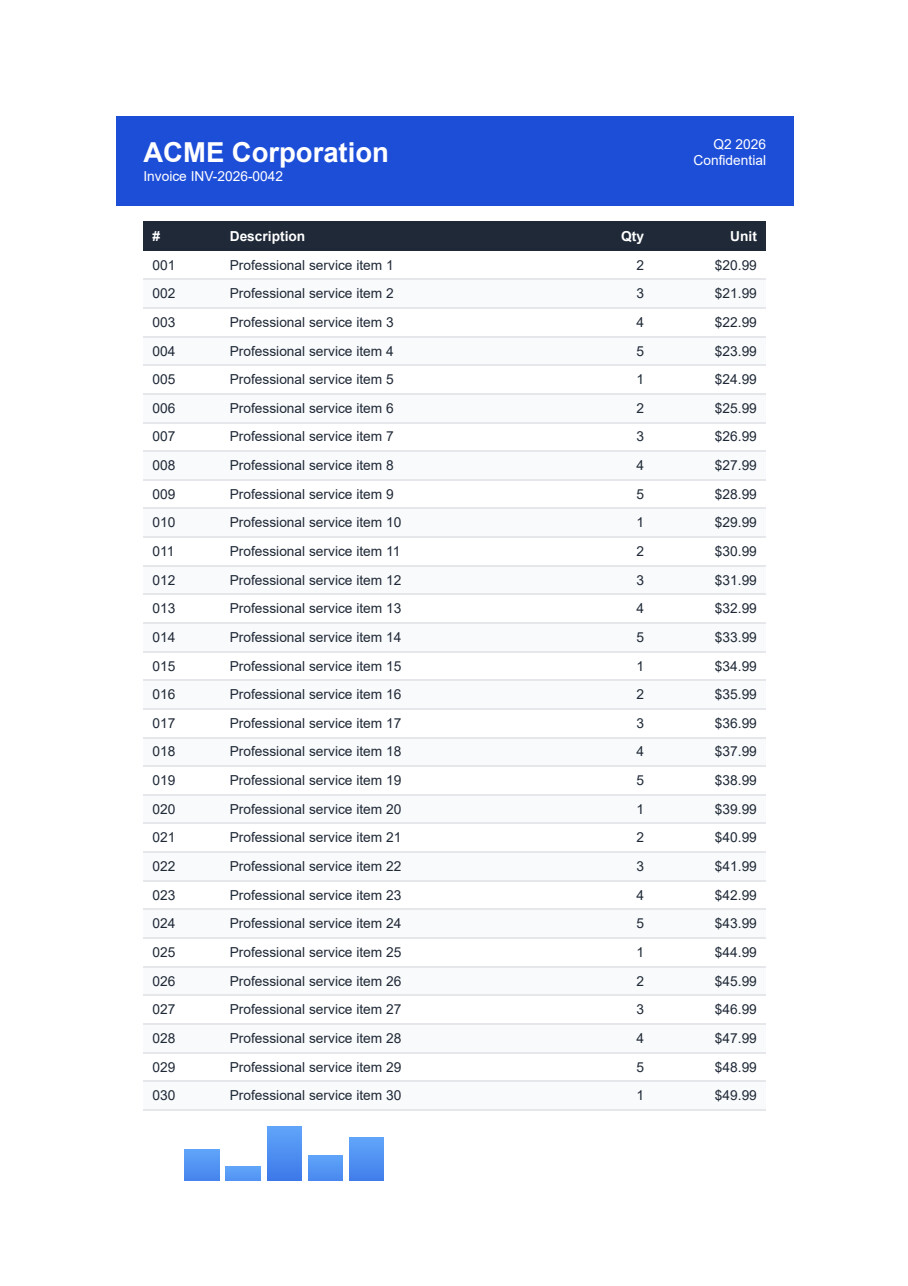This screenshot has height=1286, width=908.
Task: Click the tallest bar in the chart
Action: 284,1154
